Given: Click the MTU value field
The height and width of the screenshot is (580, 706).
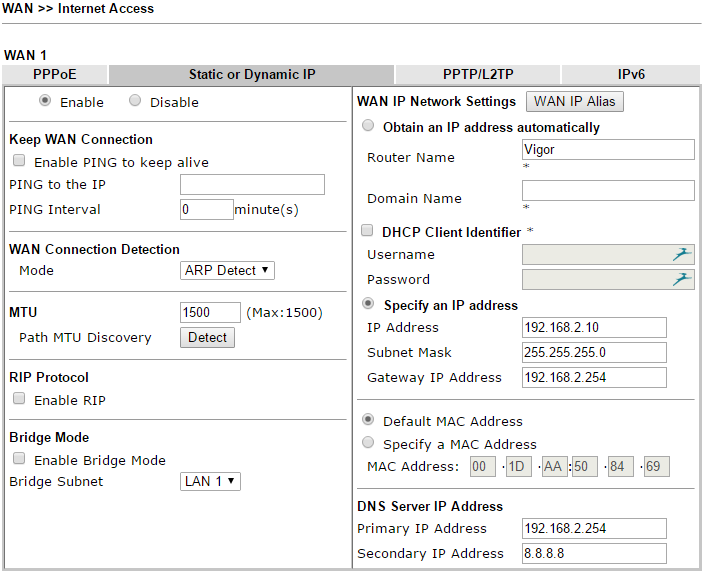Looking at the screenshot, I should coord(210,313).
